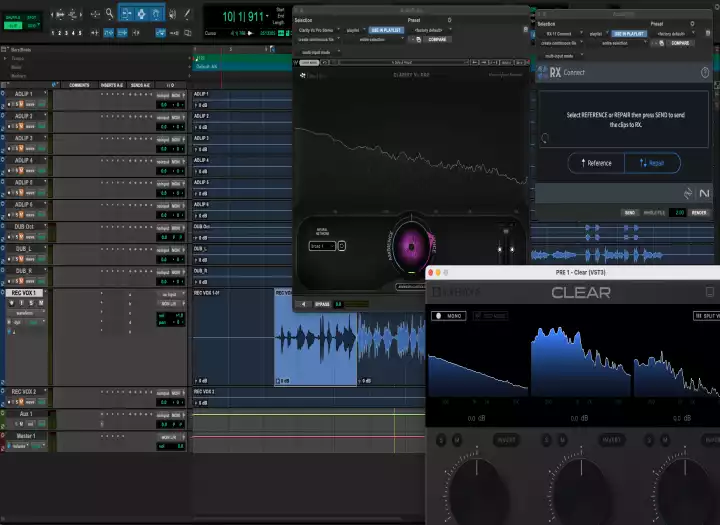720x525 pixels.
Task: Open RX Connect help question icon
Action: click(x=706, y=73)
